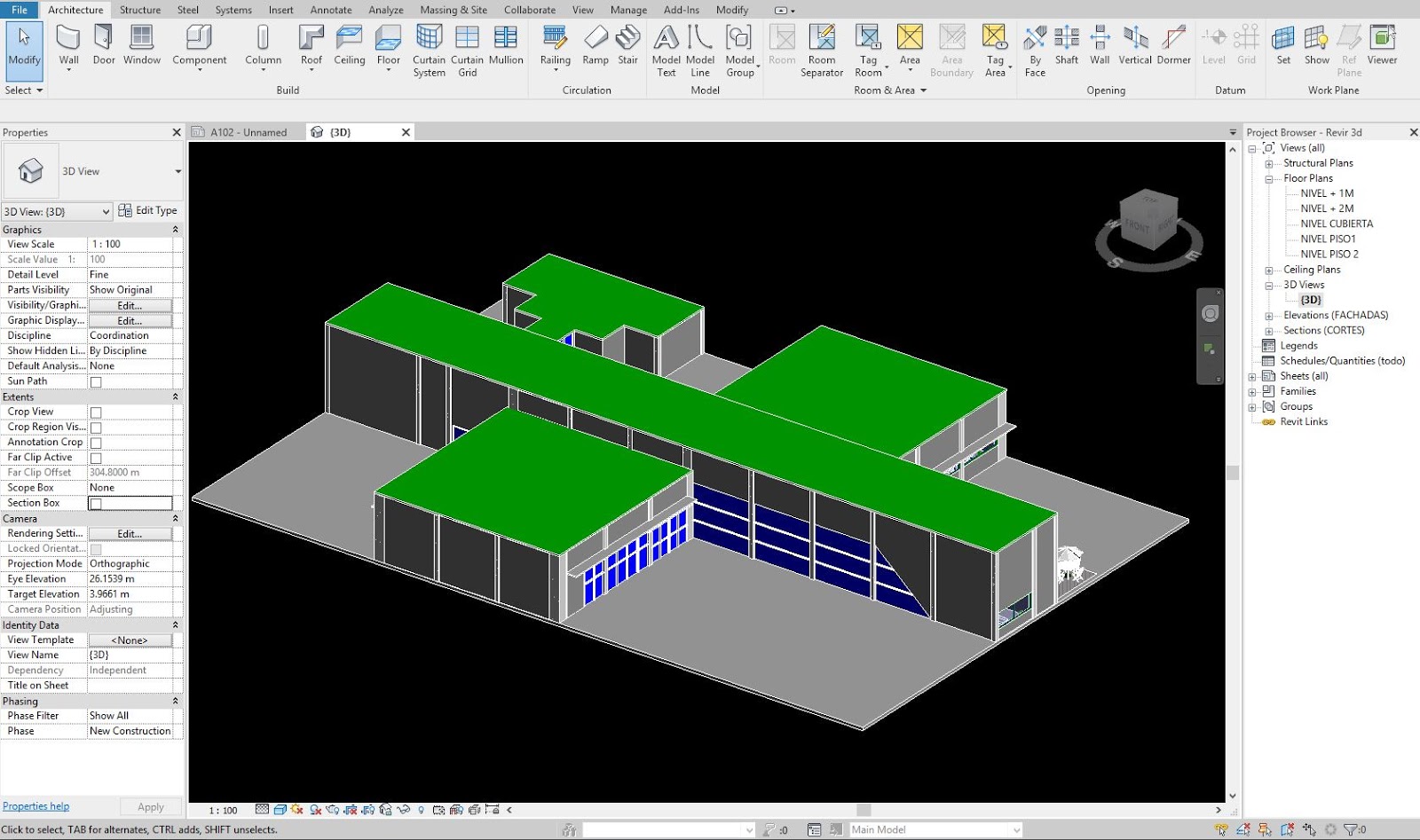1420x840 pixels.
Task: Collapse Floor Plans in Project Browser
Action: (x=1271, y=178)
